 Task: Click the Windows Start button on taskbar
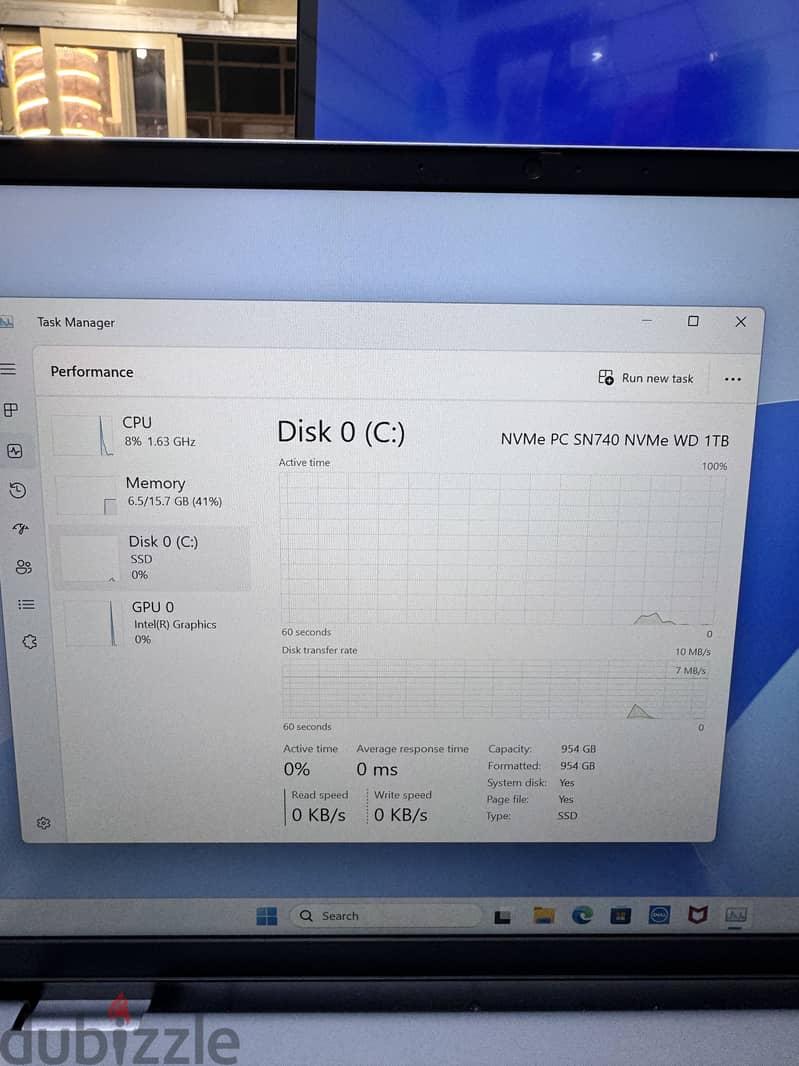point(267,916)
